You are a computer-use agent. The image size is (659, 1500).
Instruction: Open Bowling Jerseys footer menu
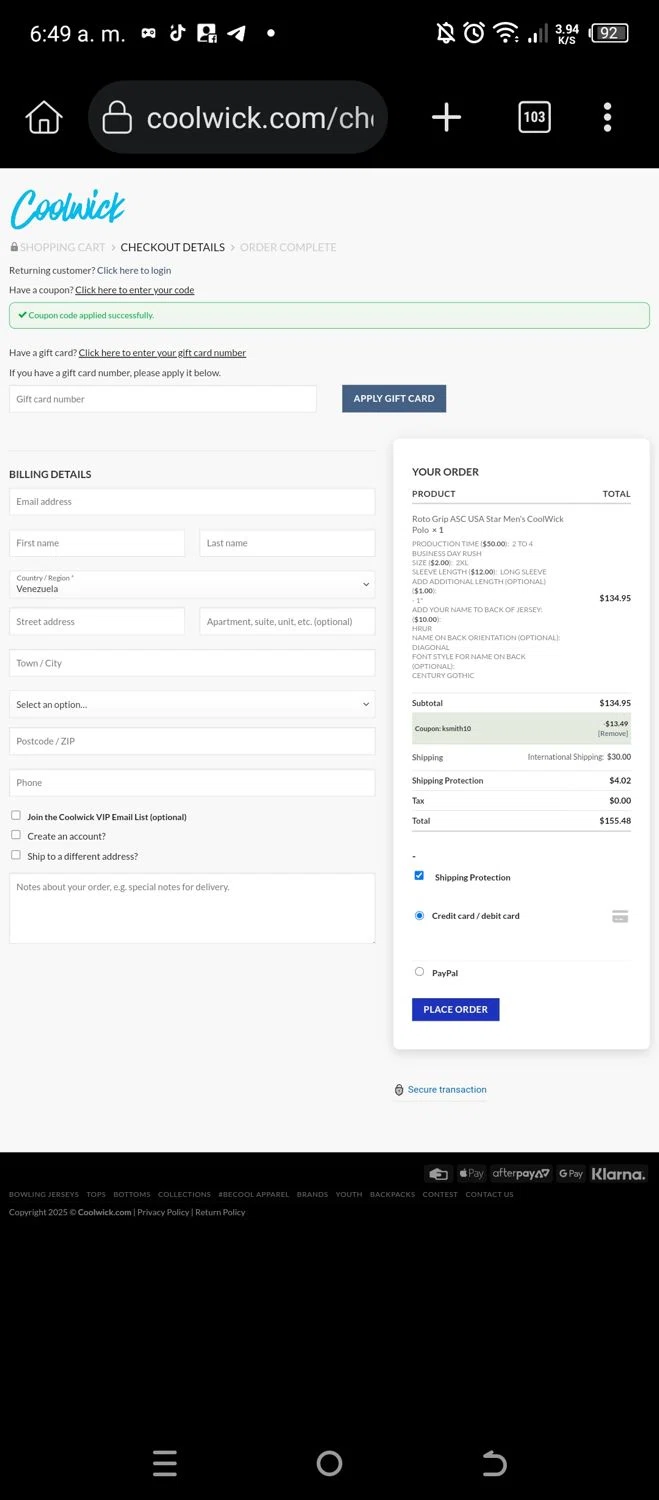tap(44, 1194)
